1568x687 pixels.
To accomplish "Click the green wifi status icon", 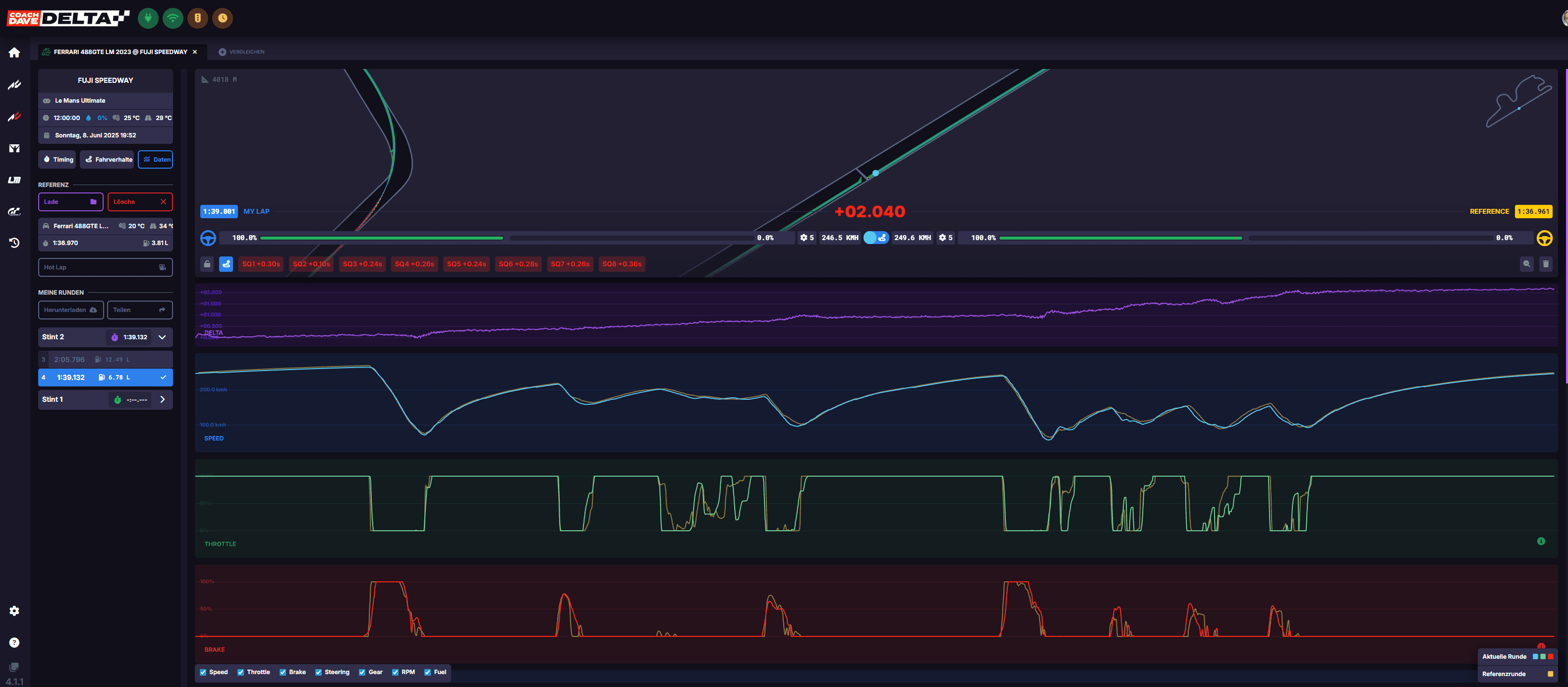I will 173,18.
